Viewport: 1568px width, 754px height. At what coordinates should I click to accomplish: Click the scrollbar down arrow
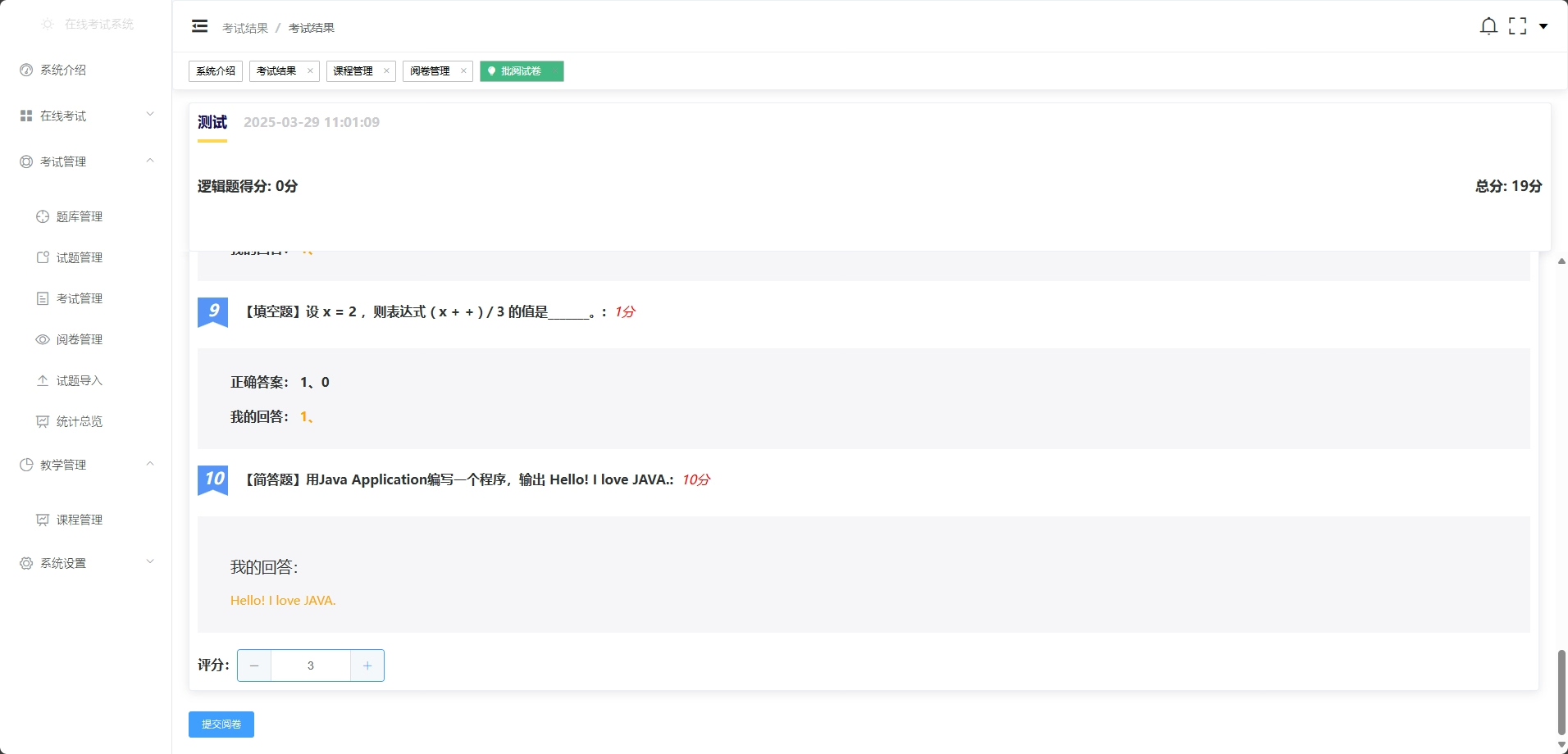(1561, 746)
